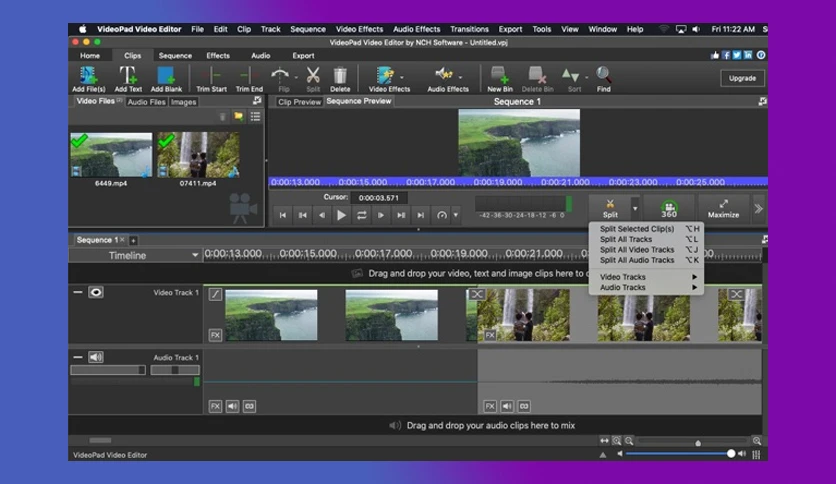This screenshot has width=836, height=484.
Task: Click the fade transition icon on first video clip
Action: (x=215, y=294)
